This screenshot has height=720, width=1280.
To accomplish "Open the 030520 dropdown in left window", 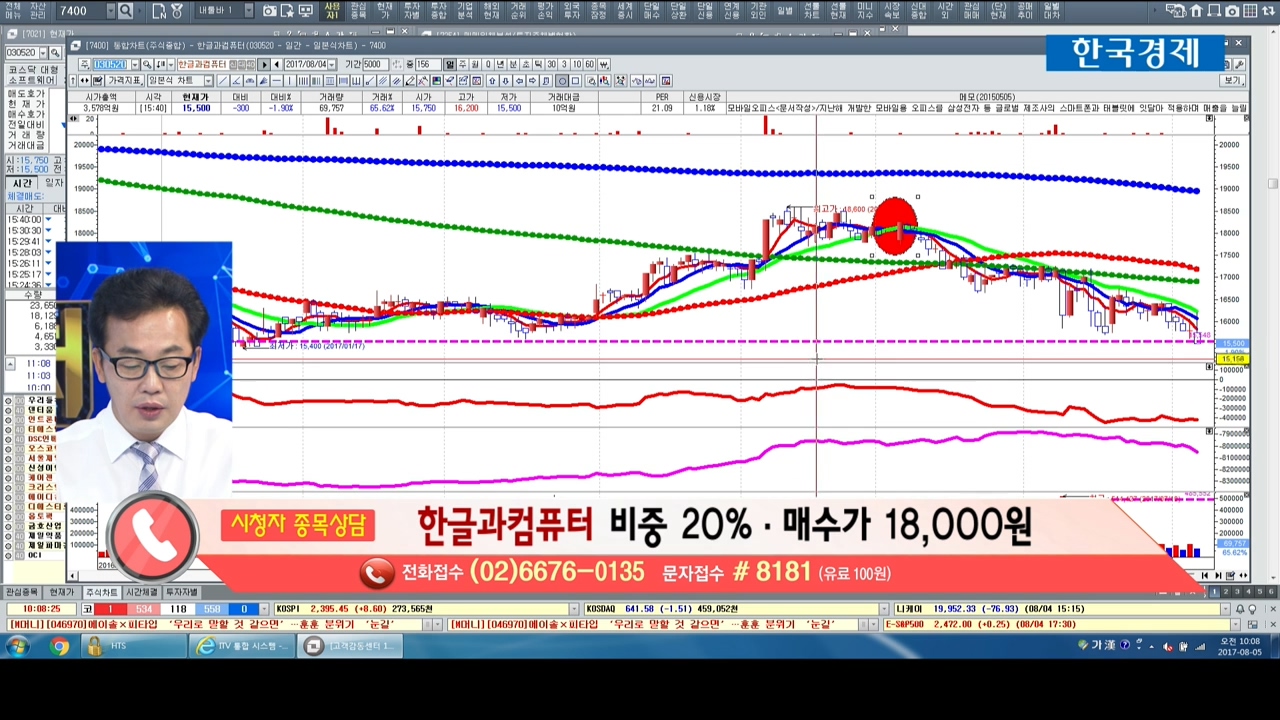I will 43,52.
